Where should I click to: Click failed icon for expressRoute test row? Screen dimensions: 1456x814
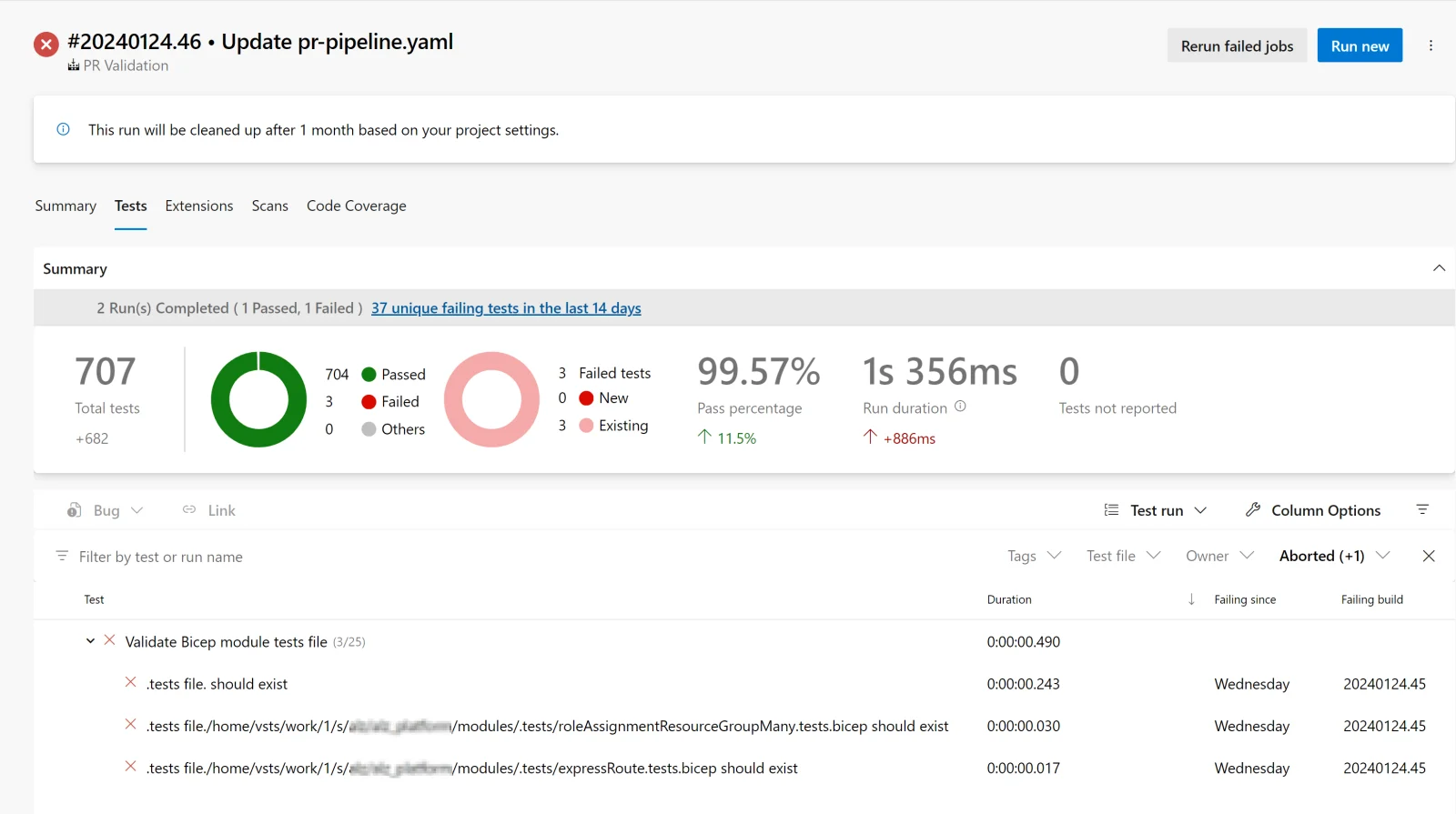[131, 767]
